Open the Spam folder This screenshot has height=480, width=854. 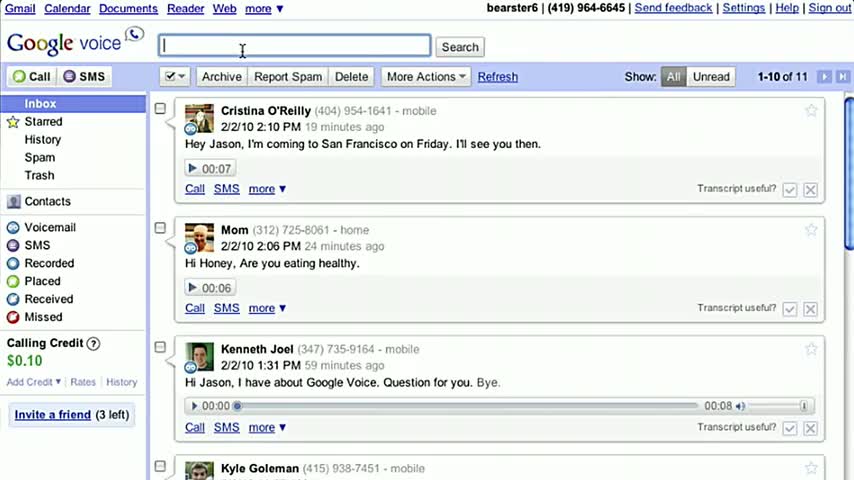click(x=40, y=157)
